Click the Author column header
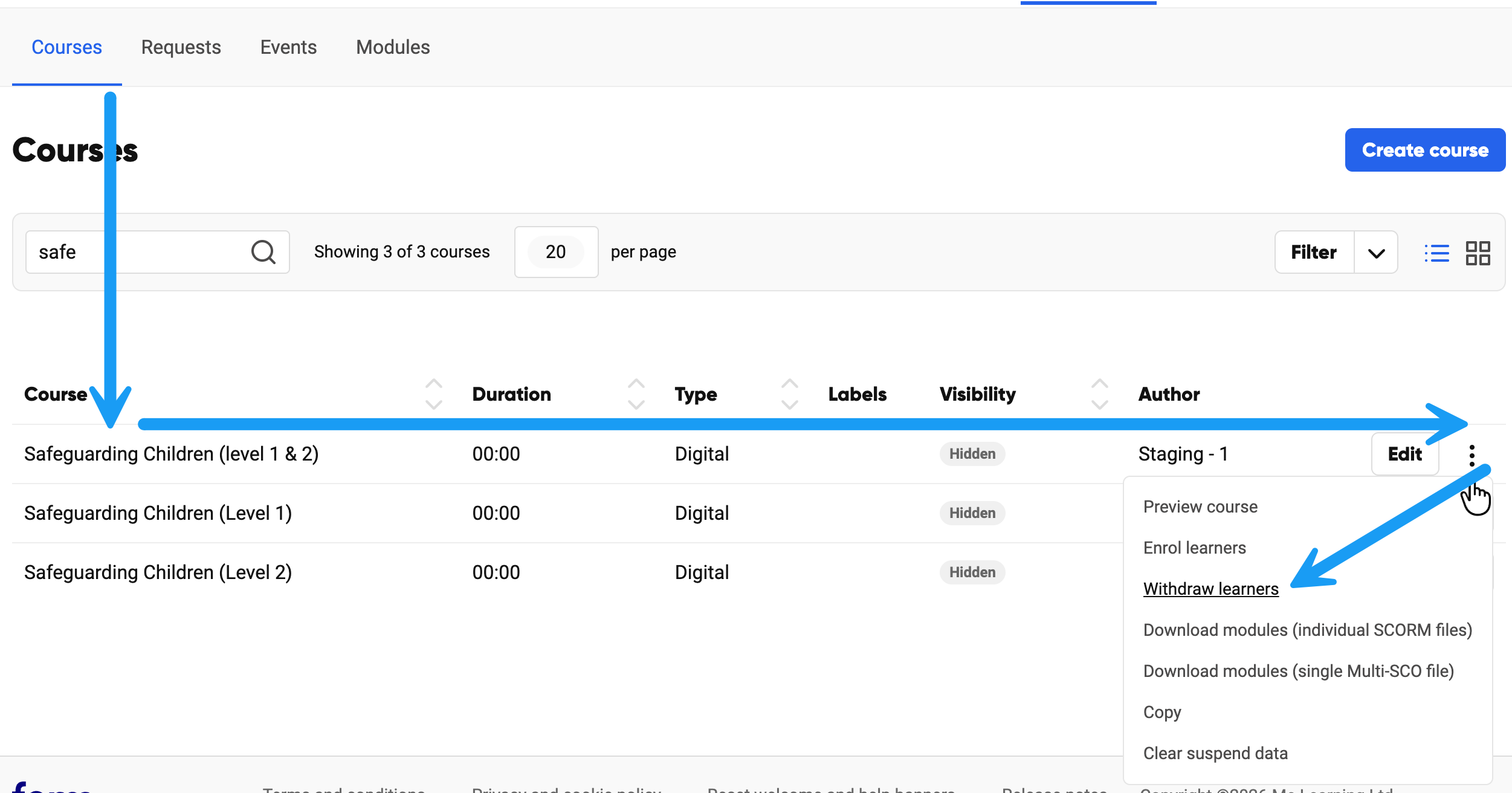 1169,394
